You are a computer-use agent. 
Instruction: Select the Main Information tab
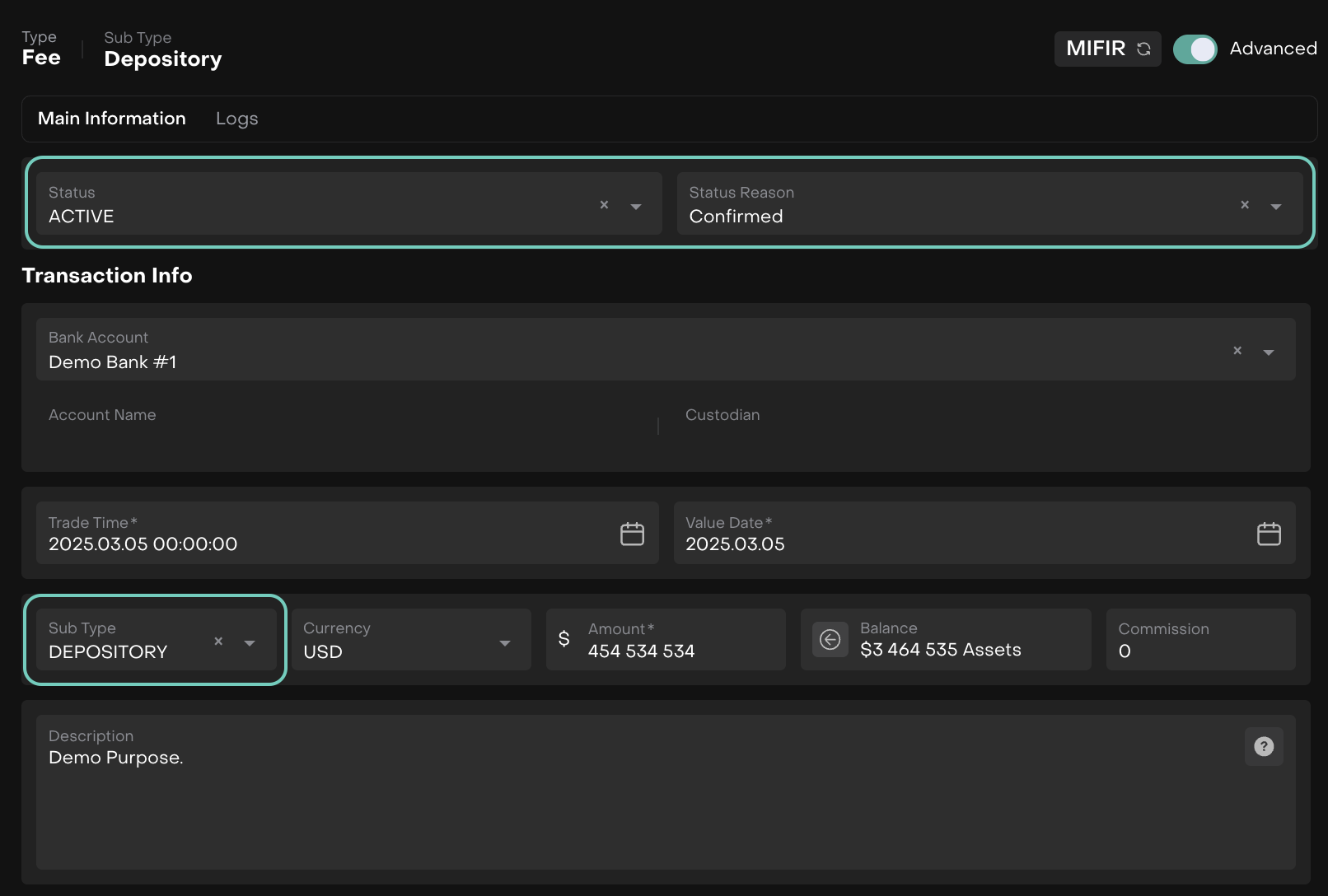click(x=112, y=119)
